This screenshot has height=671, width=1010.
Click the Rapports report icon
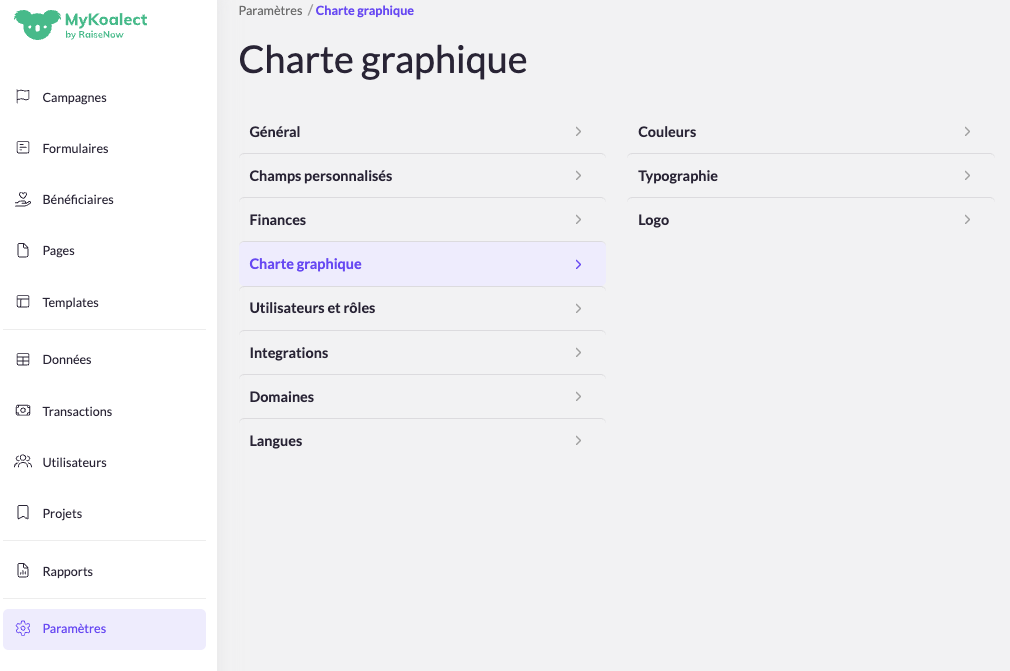click(23, 571)
